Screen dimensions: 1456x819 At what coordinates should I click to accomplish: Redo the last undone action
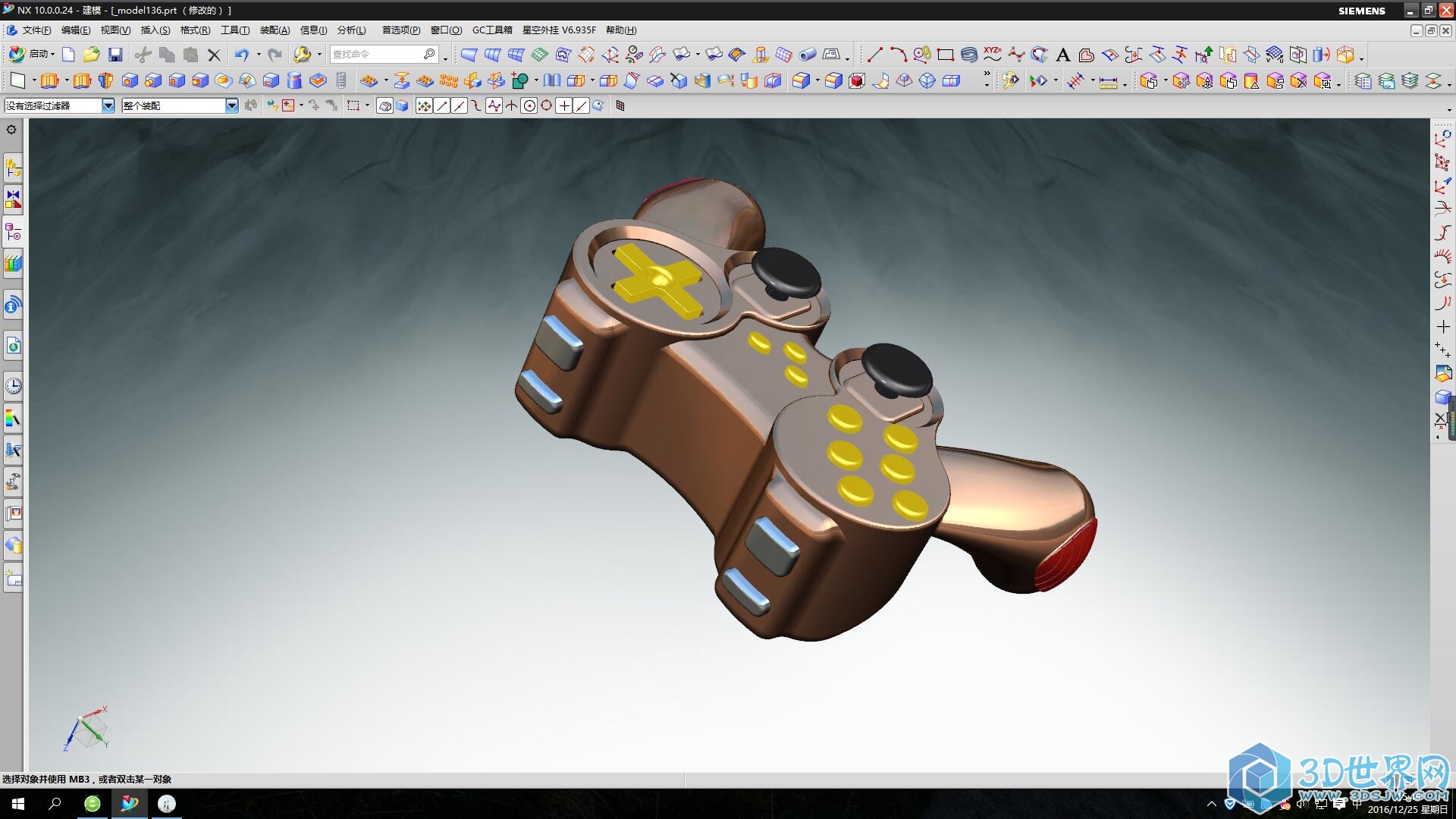(275, 54)
